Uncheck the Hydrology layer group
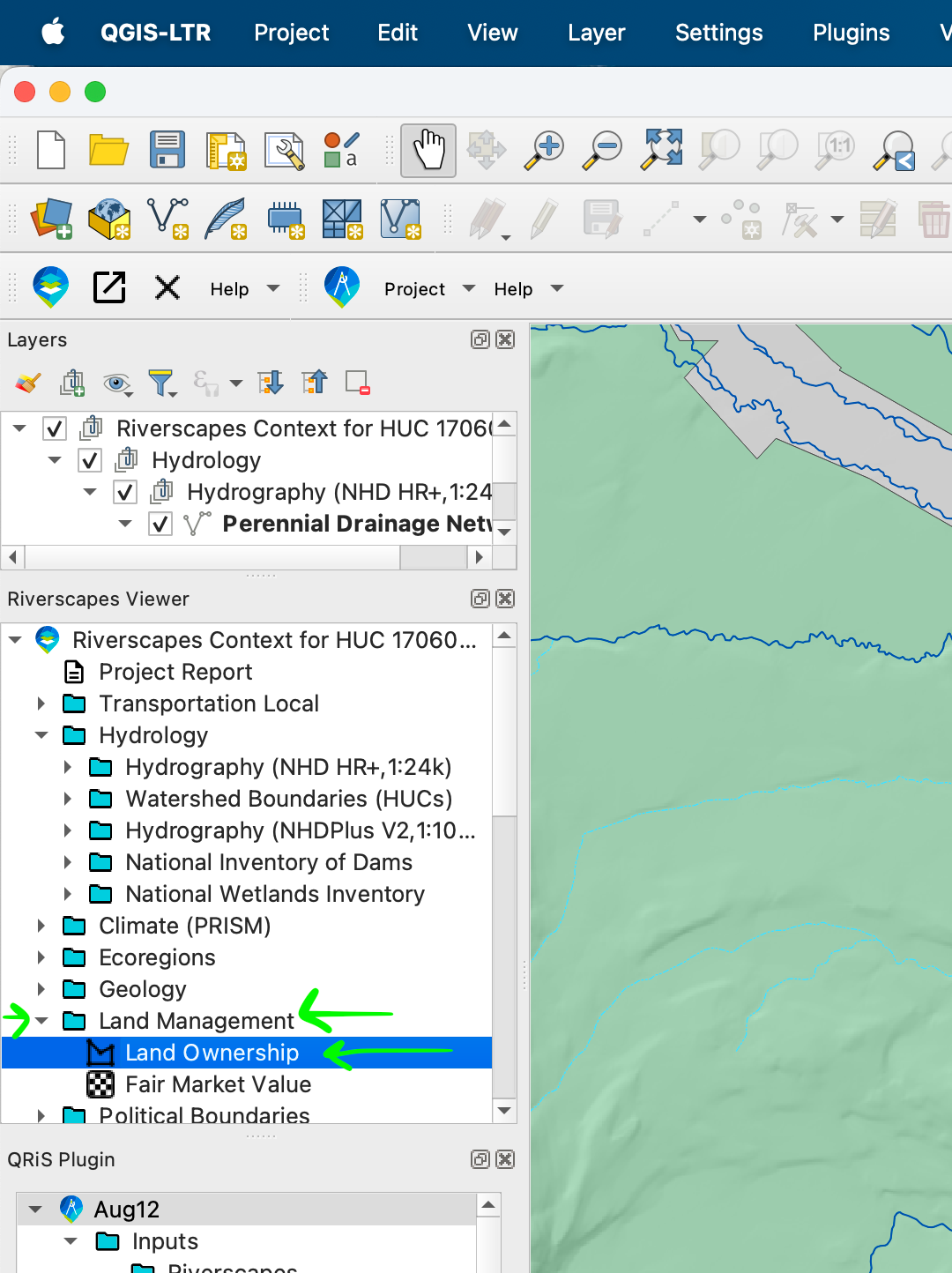 (x=90, y=460)
